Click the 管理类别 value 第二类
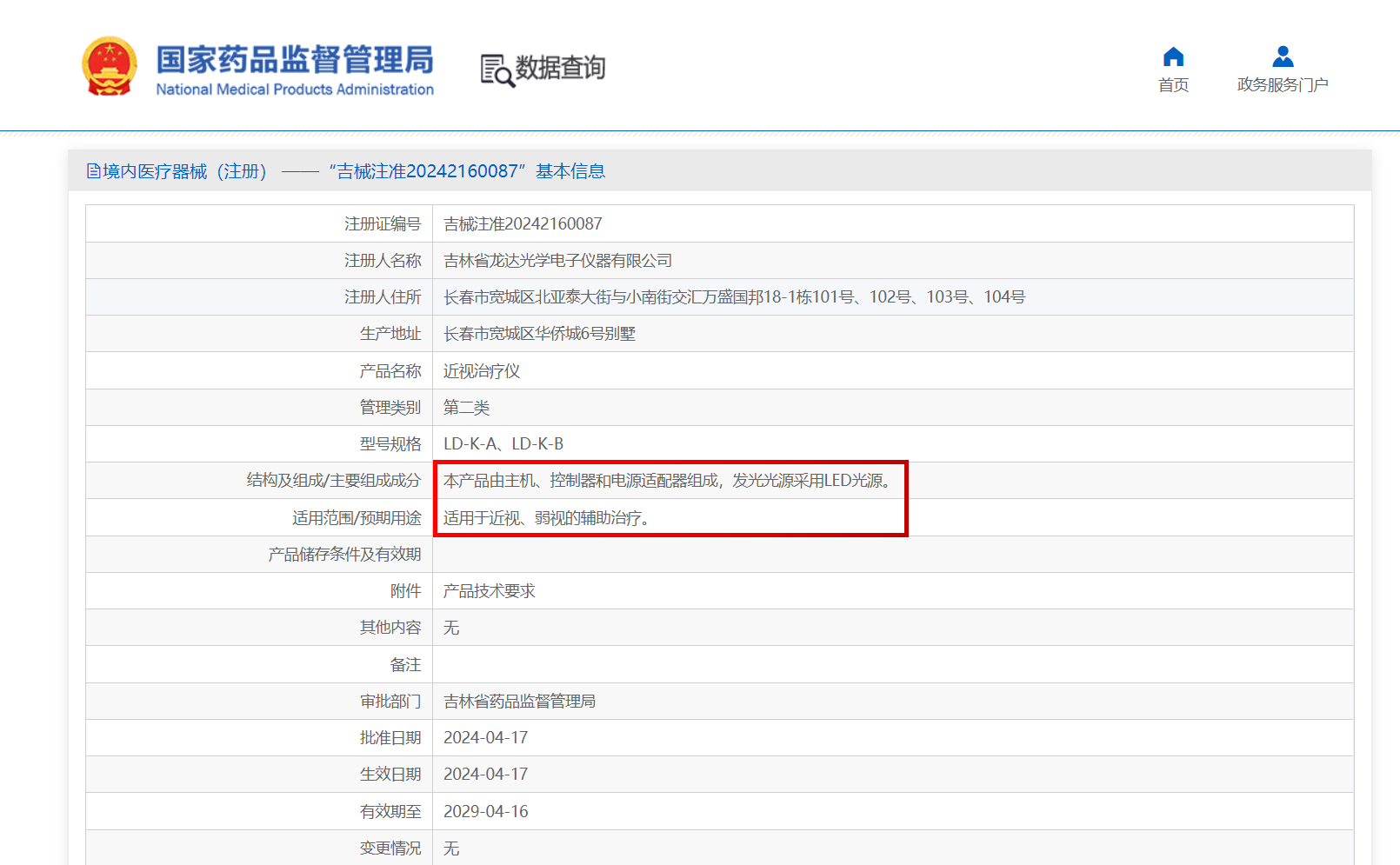Image resolution: width=1400 pixels, height=865 pixels. [467, 408]
